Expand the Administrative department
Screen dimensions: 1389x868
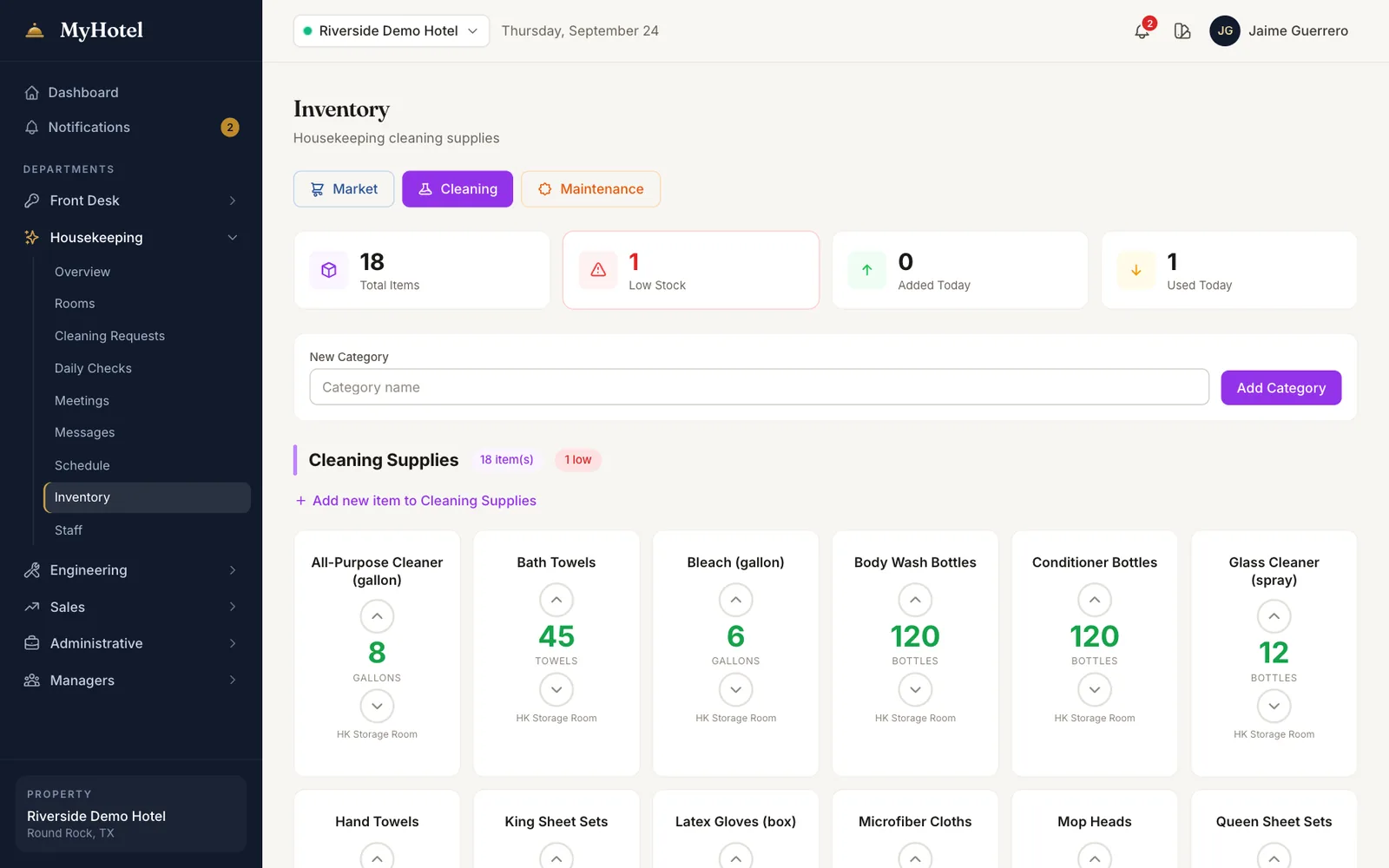click(130, 643)
